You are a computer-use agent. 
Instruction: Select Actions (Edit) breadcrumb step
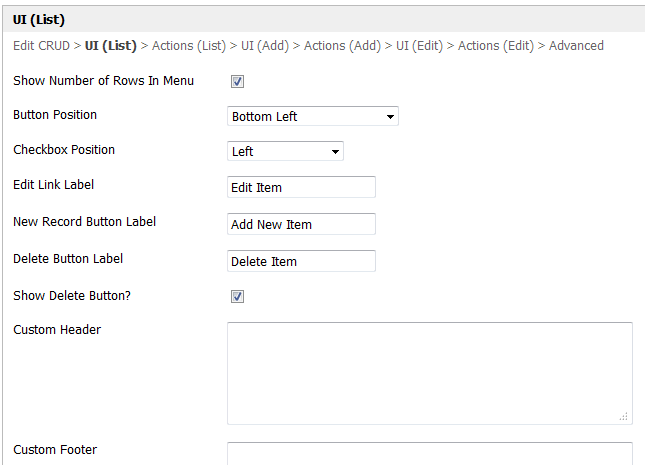496,46
